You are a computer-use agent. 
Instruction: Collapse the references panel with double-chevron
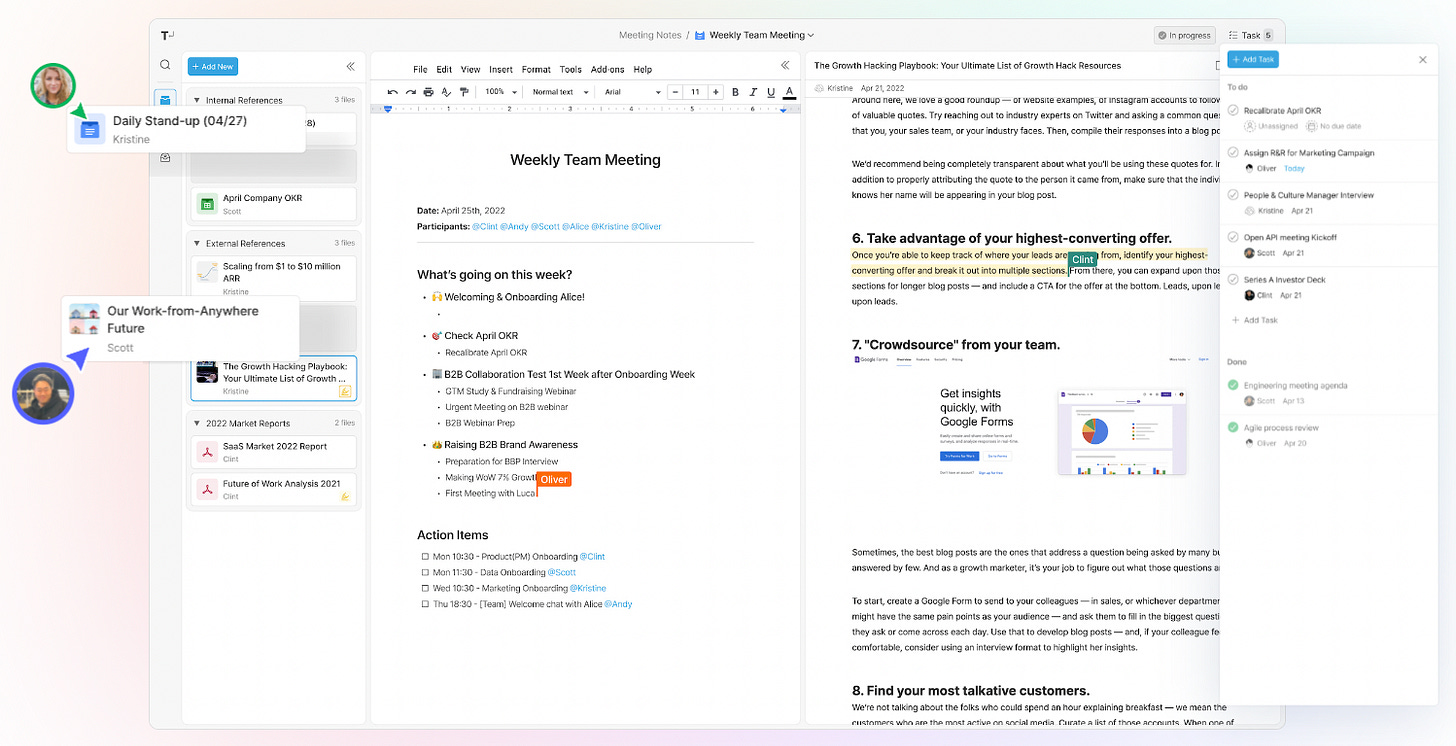(x=350, y=66)
